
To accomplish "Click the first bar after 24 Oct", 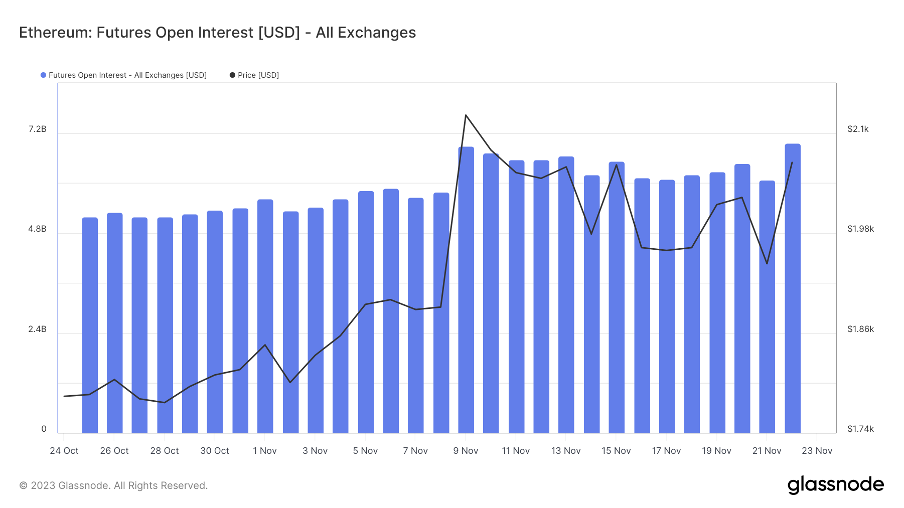I will coord(90,325).
